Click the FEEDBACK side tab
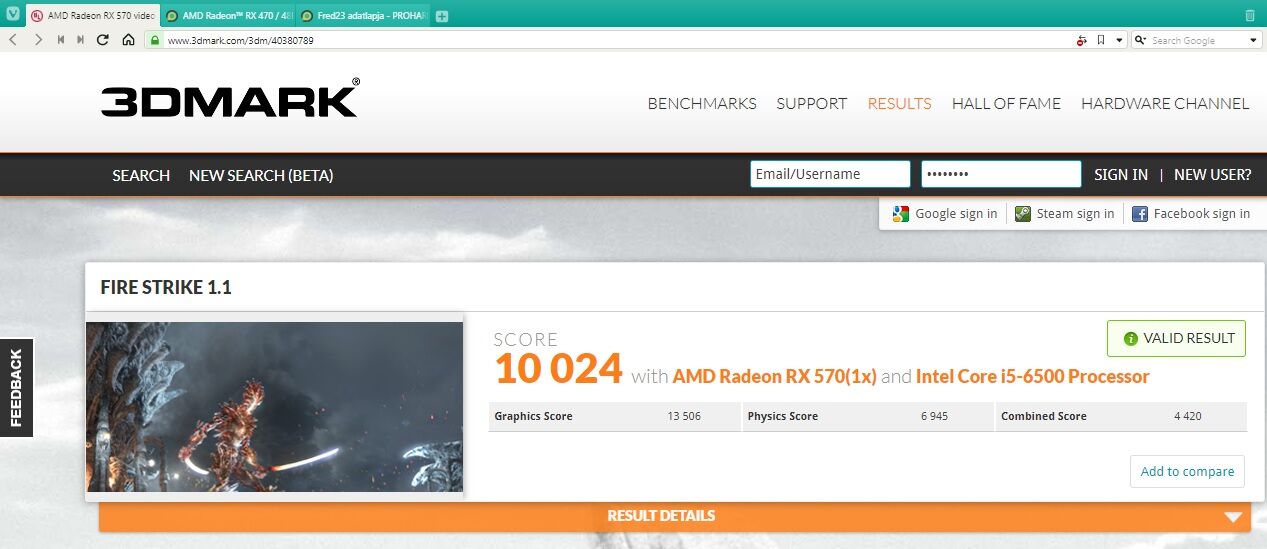The height and width of the screenshot is (549, 1267). pos(16,388)
